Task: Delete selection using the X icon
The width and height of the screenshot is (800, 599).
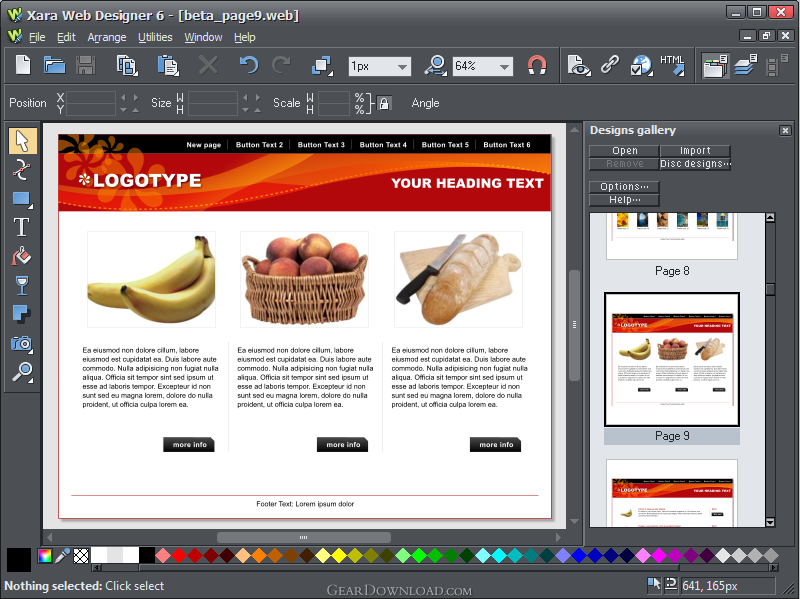Action: pyautogui.click(x=208, y=65)
